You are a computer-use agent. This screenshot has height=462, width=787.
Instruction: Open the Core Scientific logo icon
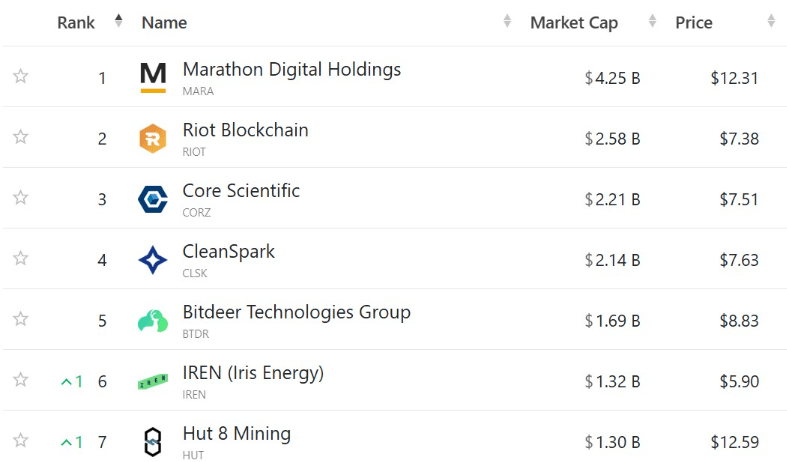pos(153,199)
